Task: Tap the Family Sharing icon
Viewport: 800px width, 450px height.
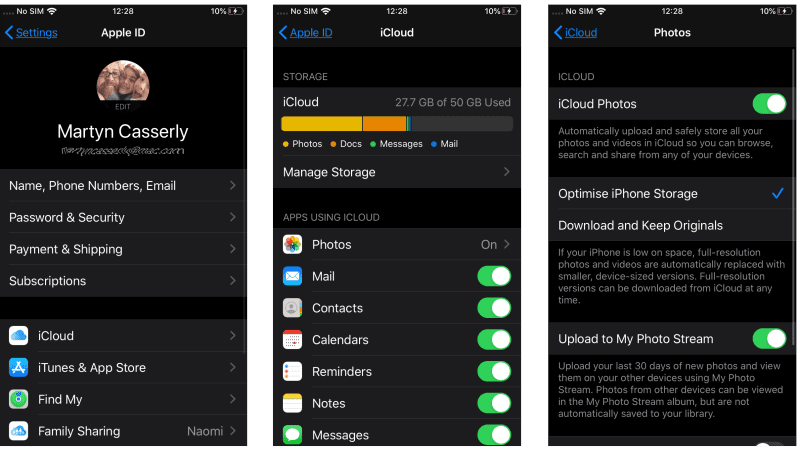Action: click(x=18, y=431)
